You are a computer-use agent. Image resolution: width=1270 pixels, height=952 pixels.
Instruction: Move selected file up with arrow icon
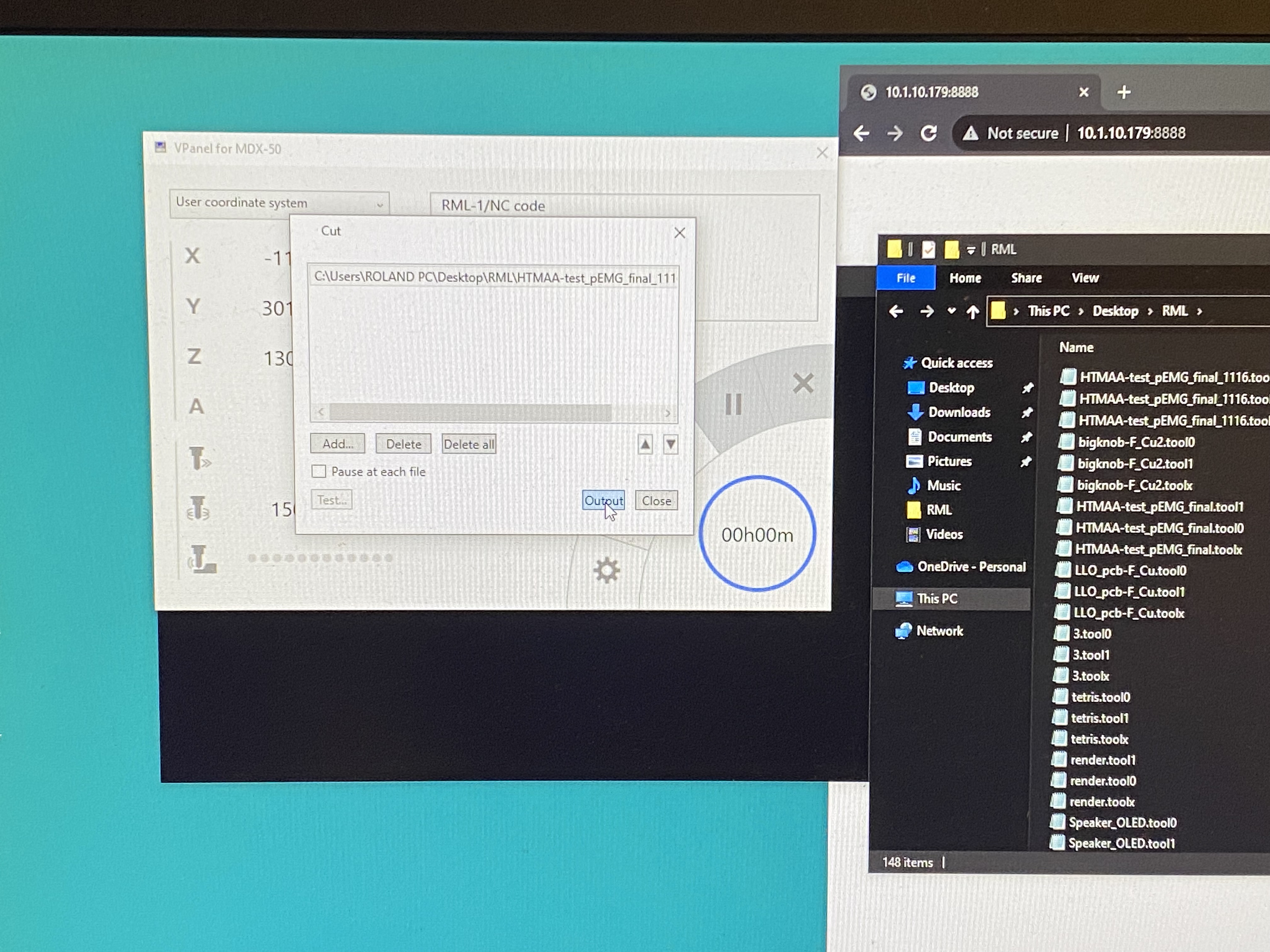tap(645, 444)
